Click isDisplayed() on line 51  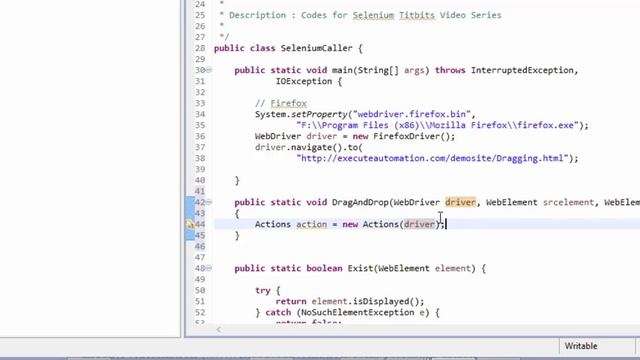[386, 302]
